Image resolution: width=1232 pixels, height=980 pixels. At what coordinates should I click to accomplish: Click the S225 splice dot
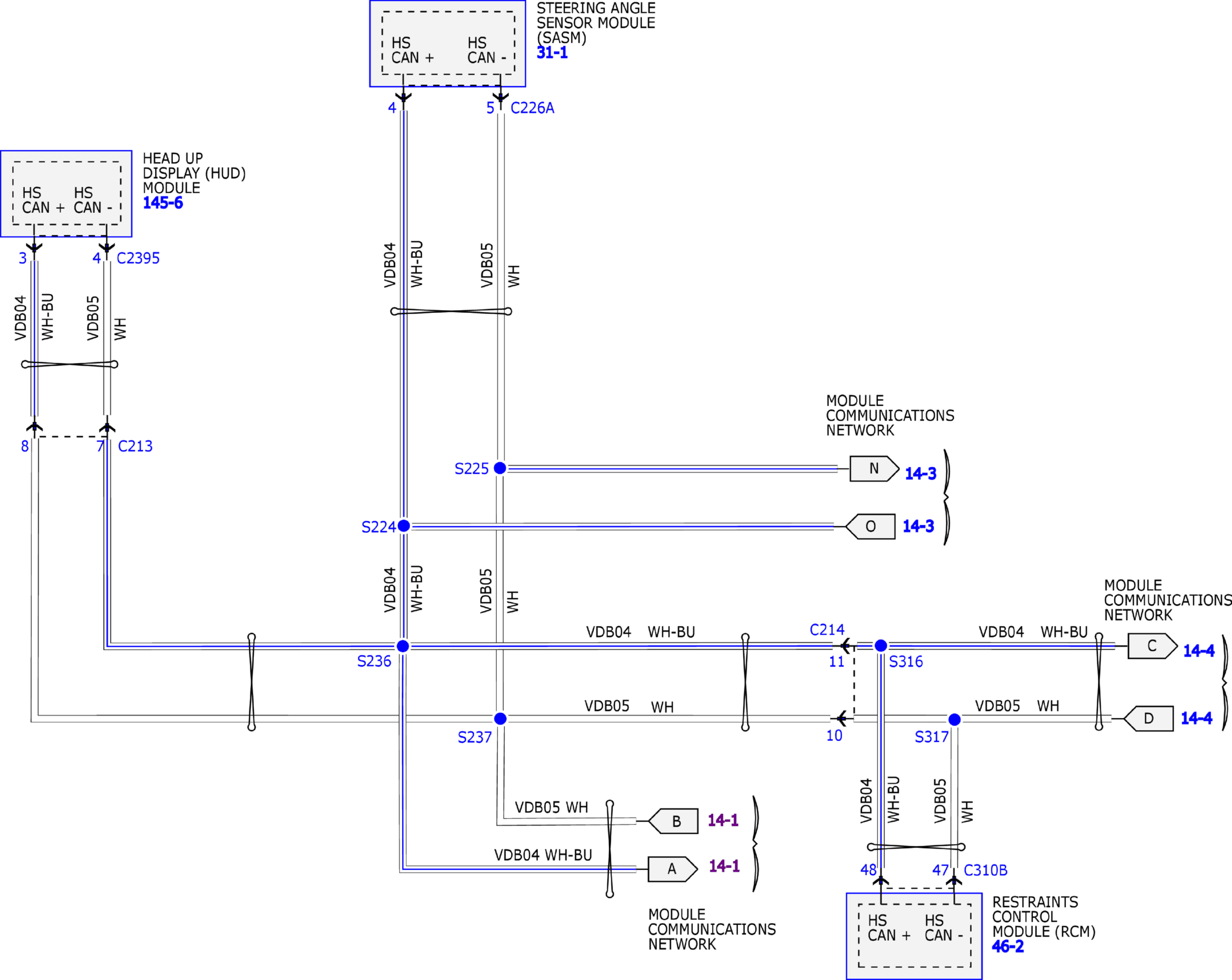click(500, 468)
